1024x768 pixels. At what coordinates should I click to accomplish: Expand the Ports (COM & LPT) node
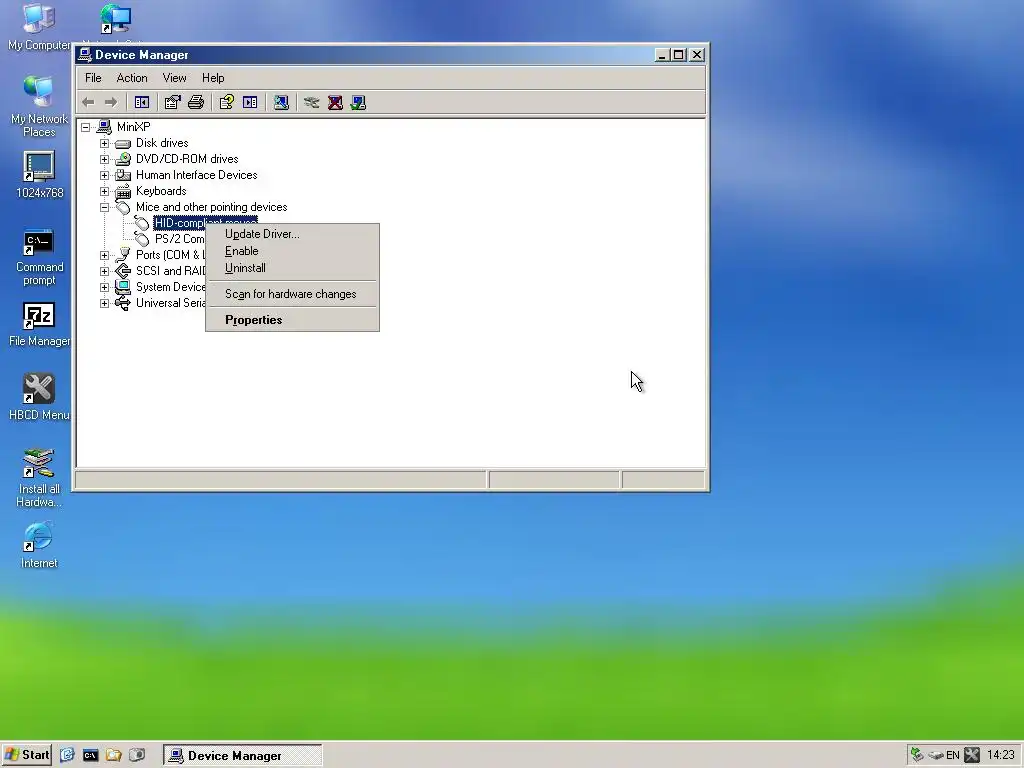click(x=104, y=255)
